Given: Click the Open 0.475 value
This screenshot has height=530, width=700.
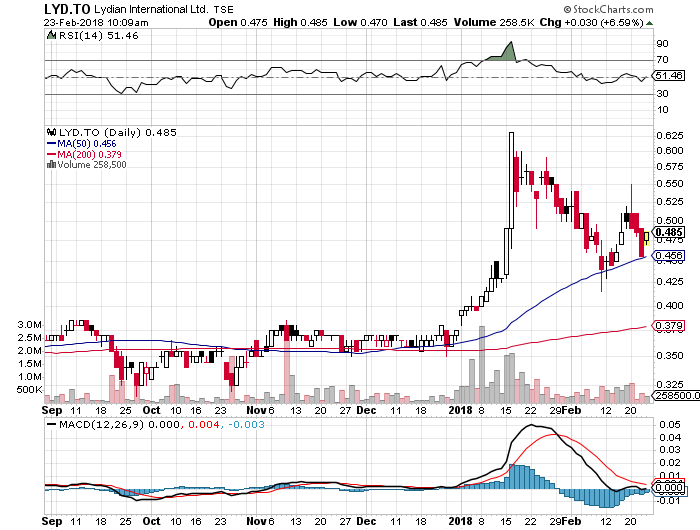Looking at the screenshot, I should click(x=238, y=22).
